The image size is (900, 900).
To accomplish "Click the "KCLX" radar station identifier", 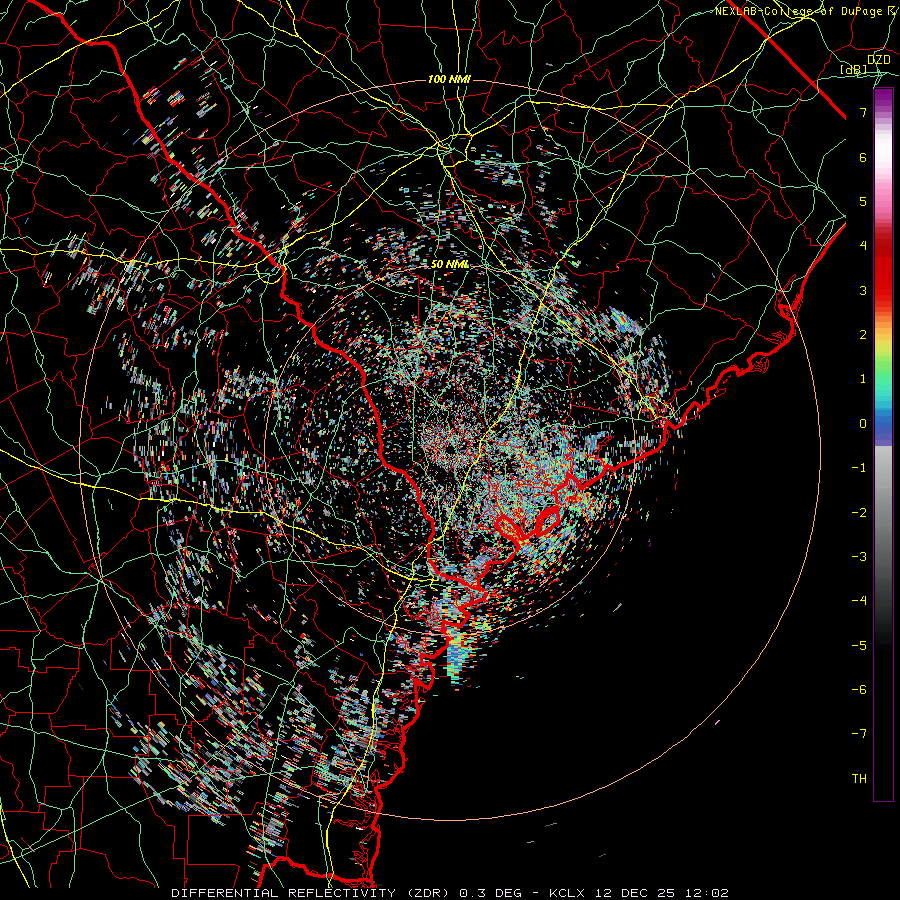I will point(567,893).
